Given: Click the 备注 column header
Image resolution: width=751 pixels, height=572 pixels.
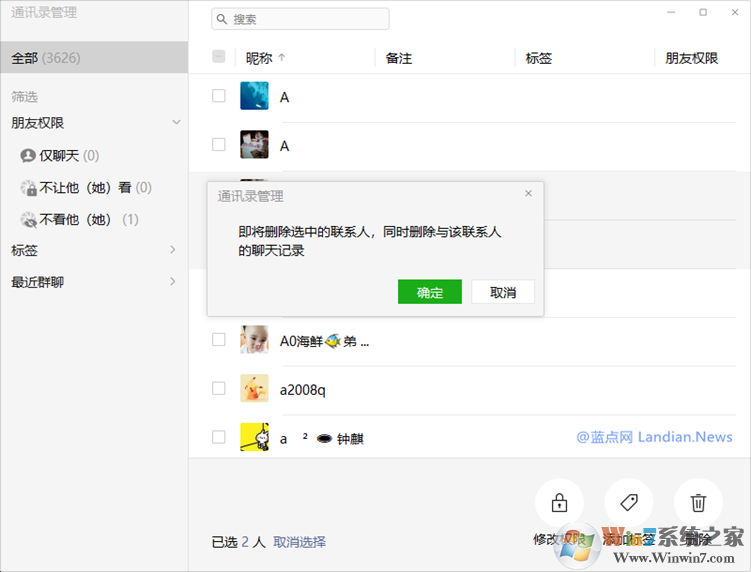Looking at the screenshot, I should pyautogui.click(x=399, y=58).
